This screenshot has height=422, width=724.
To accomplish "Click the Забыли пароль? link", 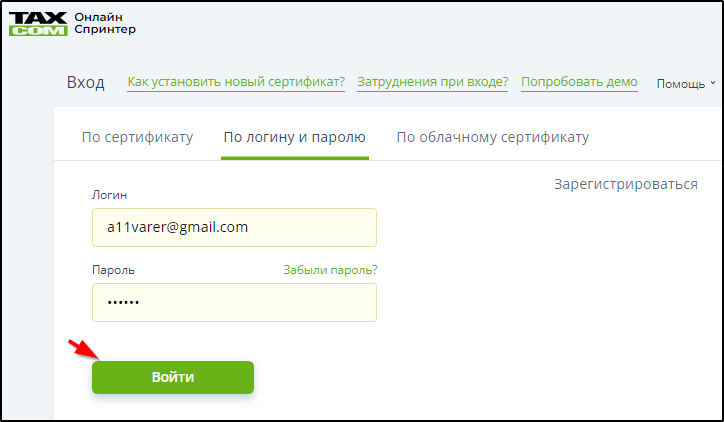I will (330, 270).
